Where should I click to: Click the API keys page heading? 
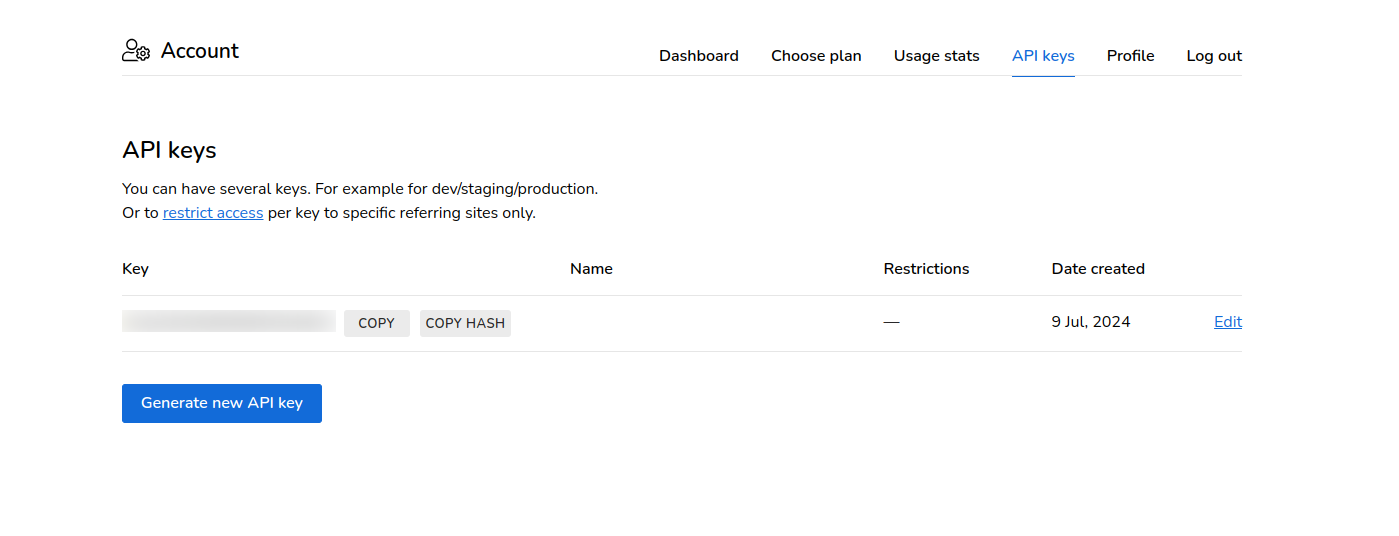(169, 150)
